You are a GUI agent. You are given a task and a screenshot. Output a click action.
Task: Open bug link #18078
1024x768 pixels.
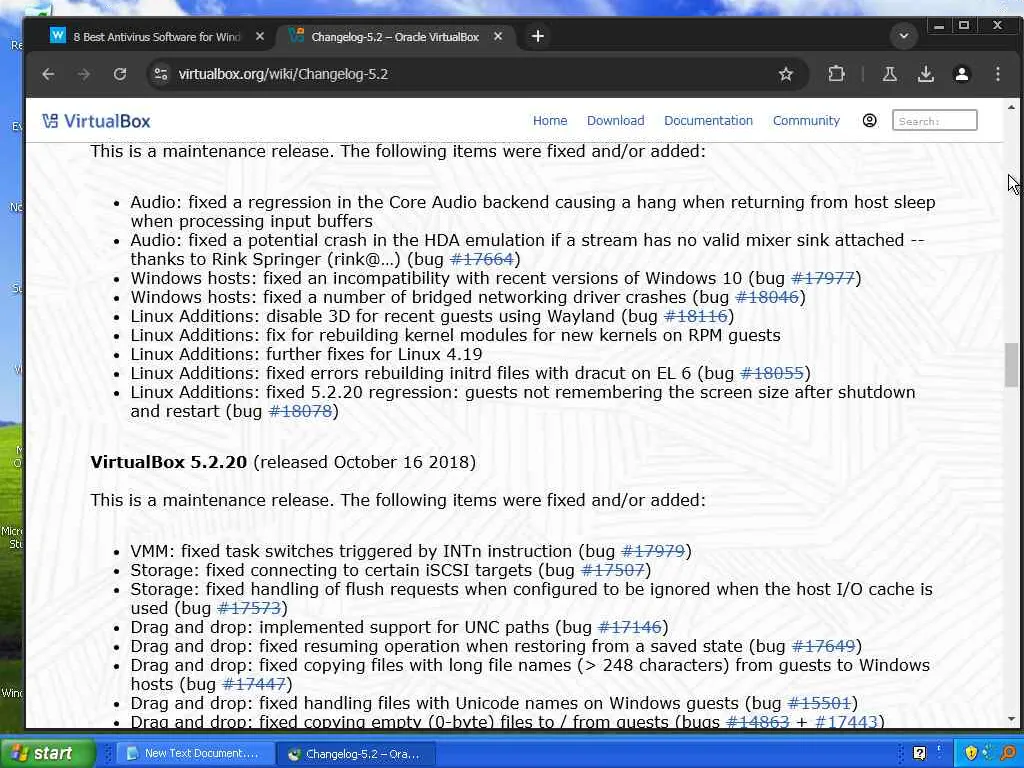coord(300,411)
